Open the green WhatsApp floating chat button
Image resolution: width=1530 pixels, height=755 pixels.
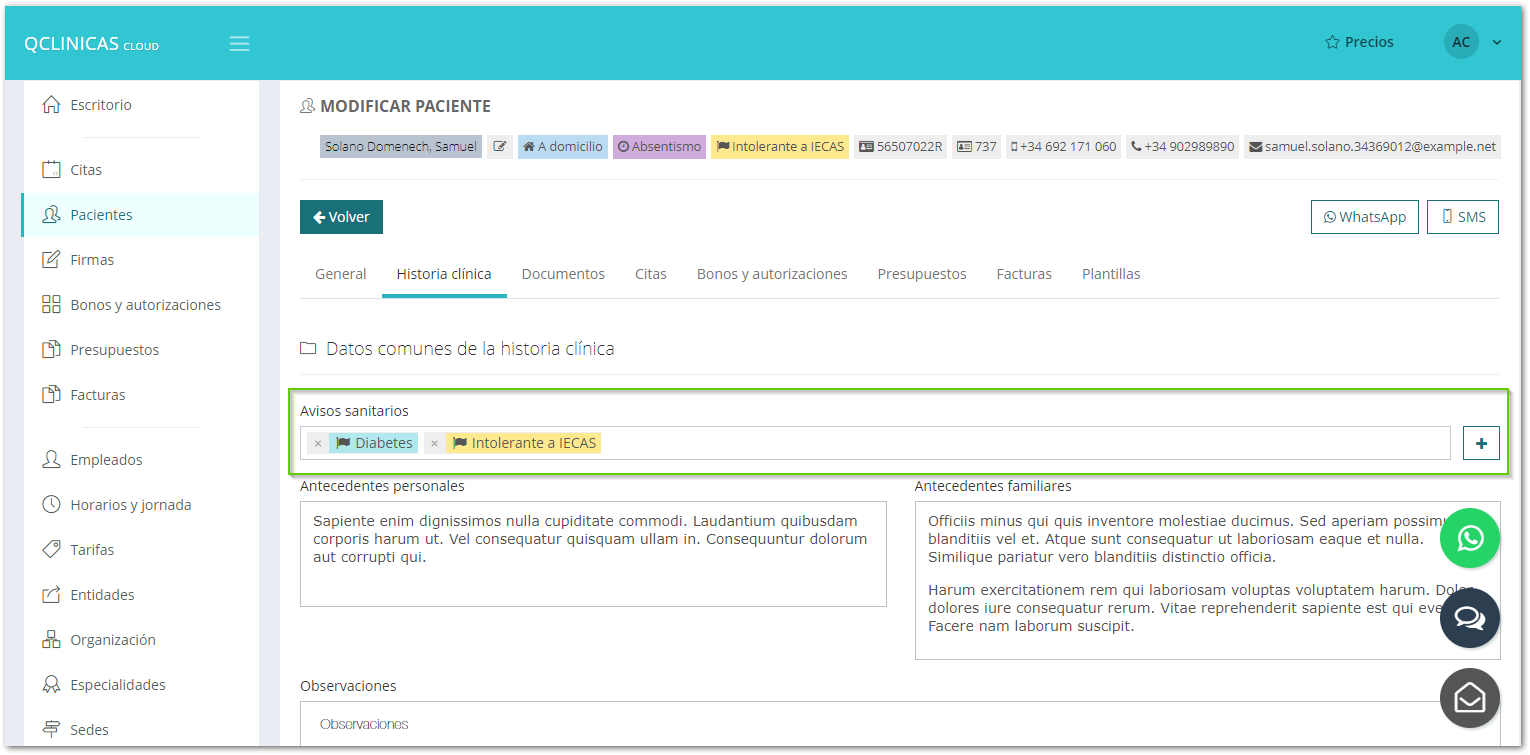[x=1469, y=539]
